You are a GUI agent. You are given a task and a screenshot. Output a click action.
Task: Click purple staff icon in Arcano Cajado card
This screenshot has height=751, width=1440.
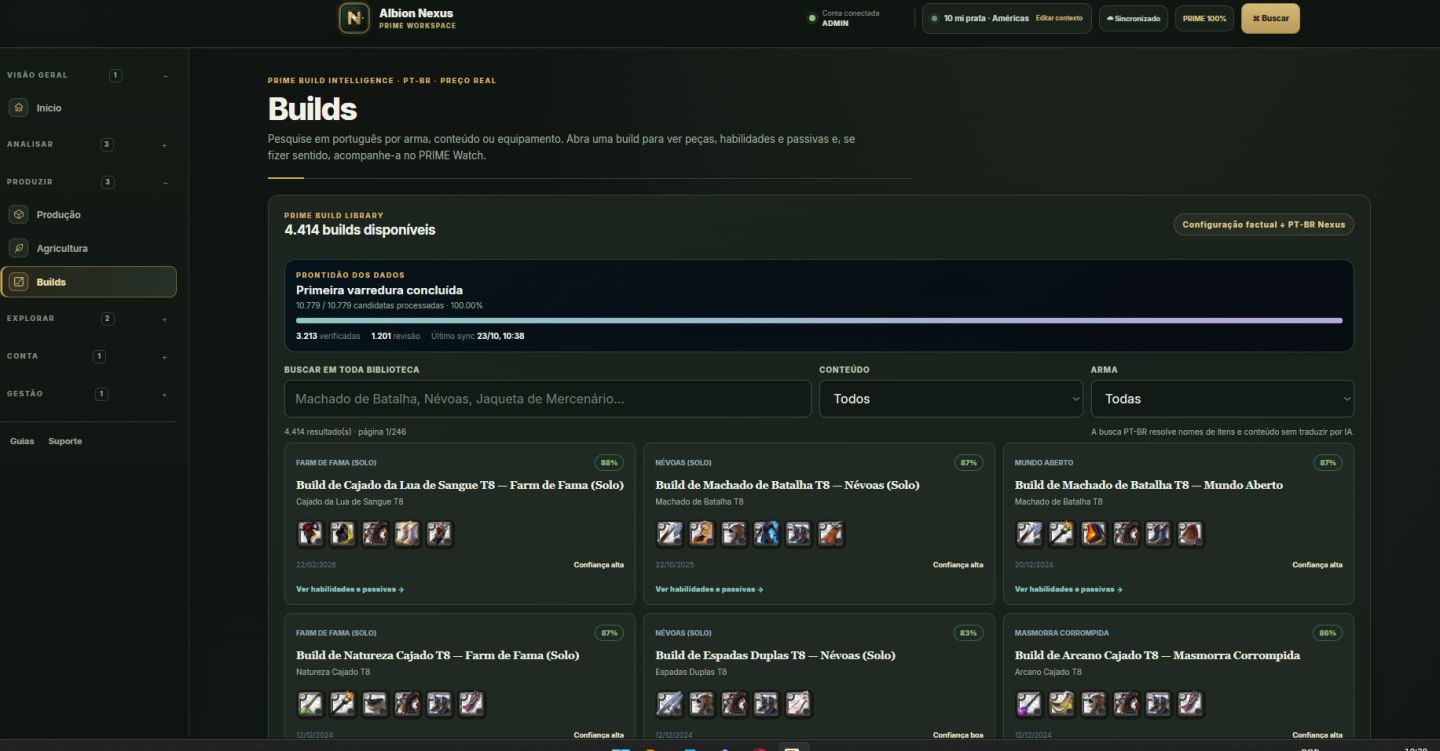[1029, 704]
